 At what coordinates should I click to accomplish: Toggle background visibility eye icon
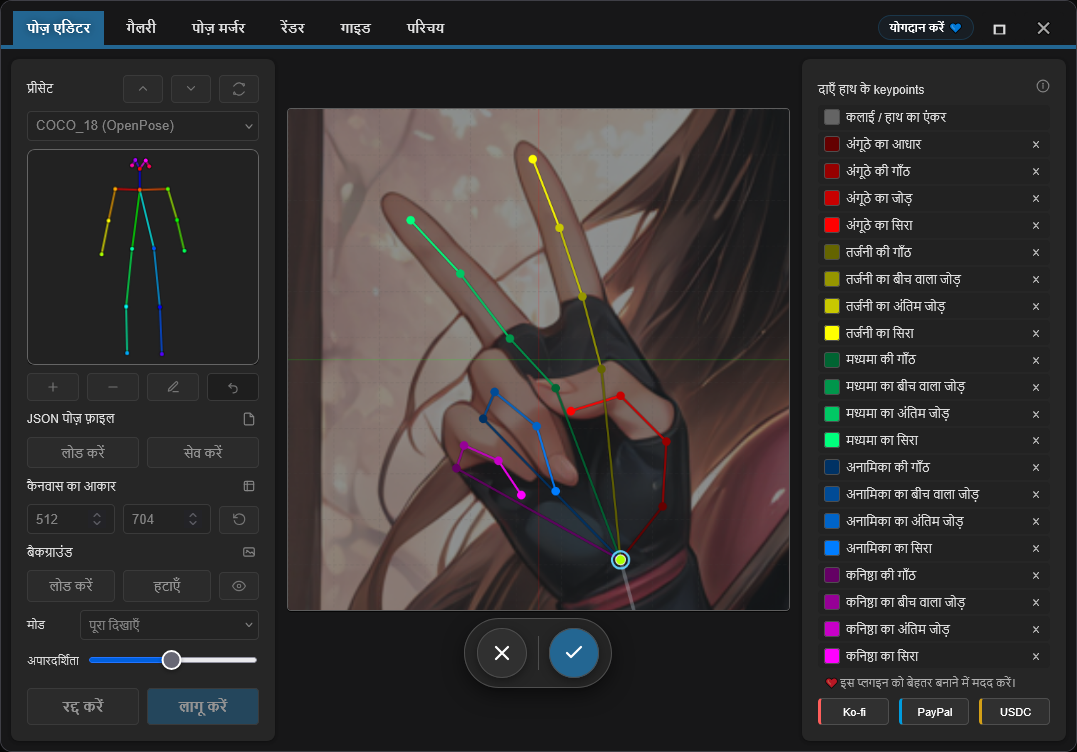coord(239,586)
